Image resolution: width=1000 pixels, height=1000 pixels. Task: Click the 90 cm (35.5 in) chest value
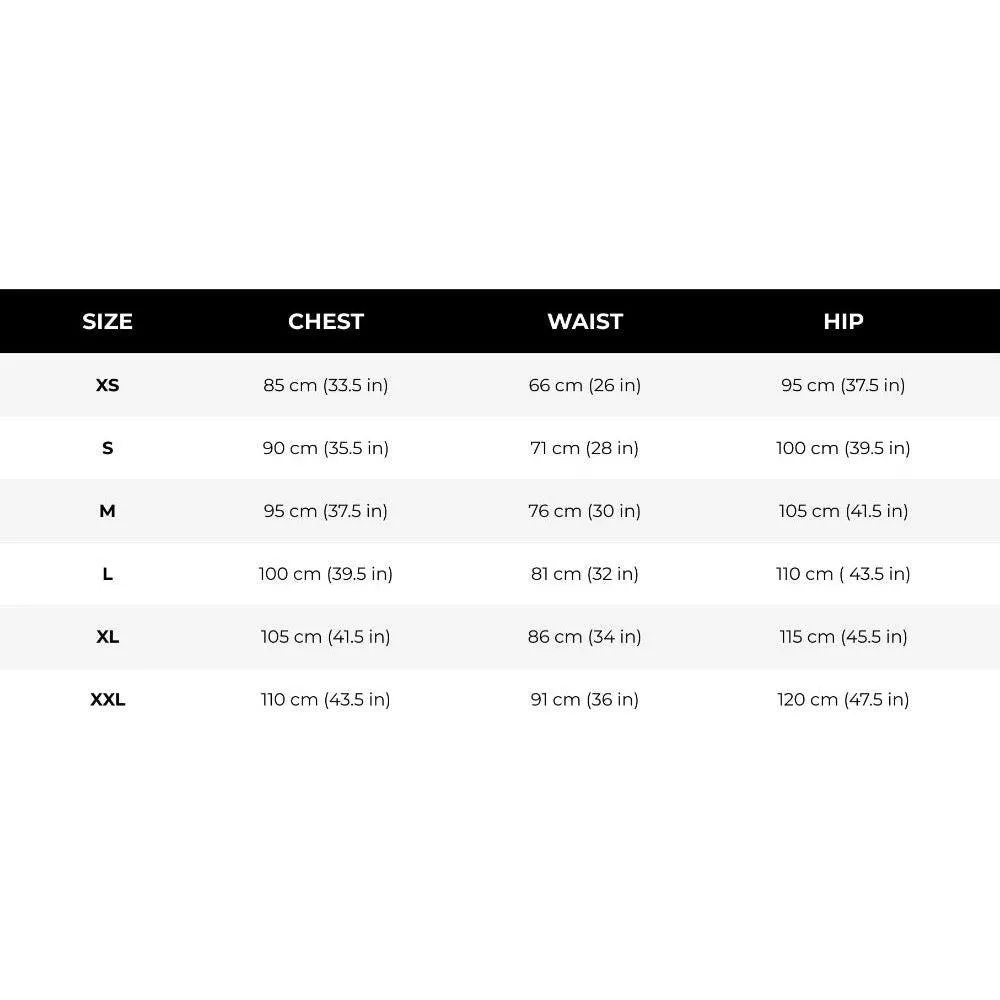326,448
